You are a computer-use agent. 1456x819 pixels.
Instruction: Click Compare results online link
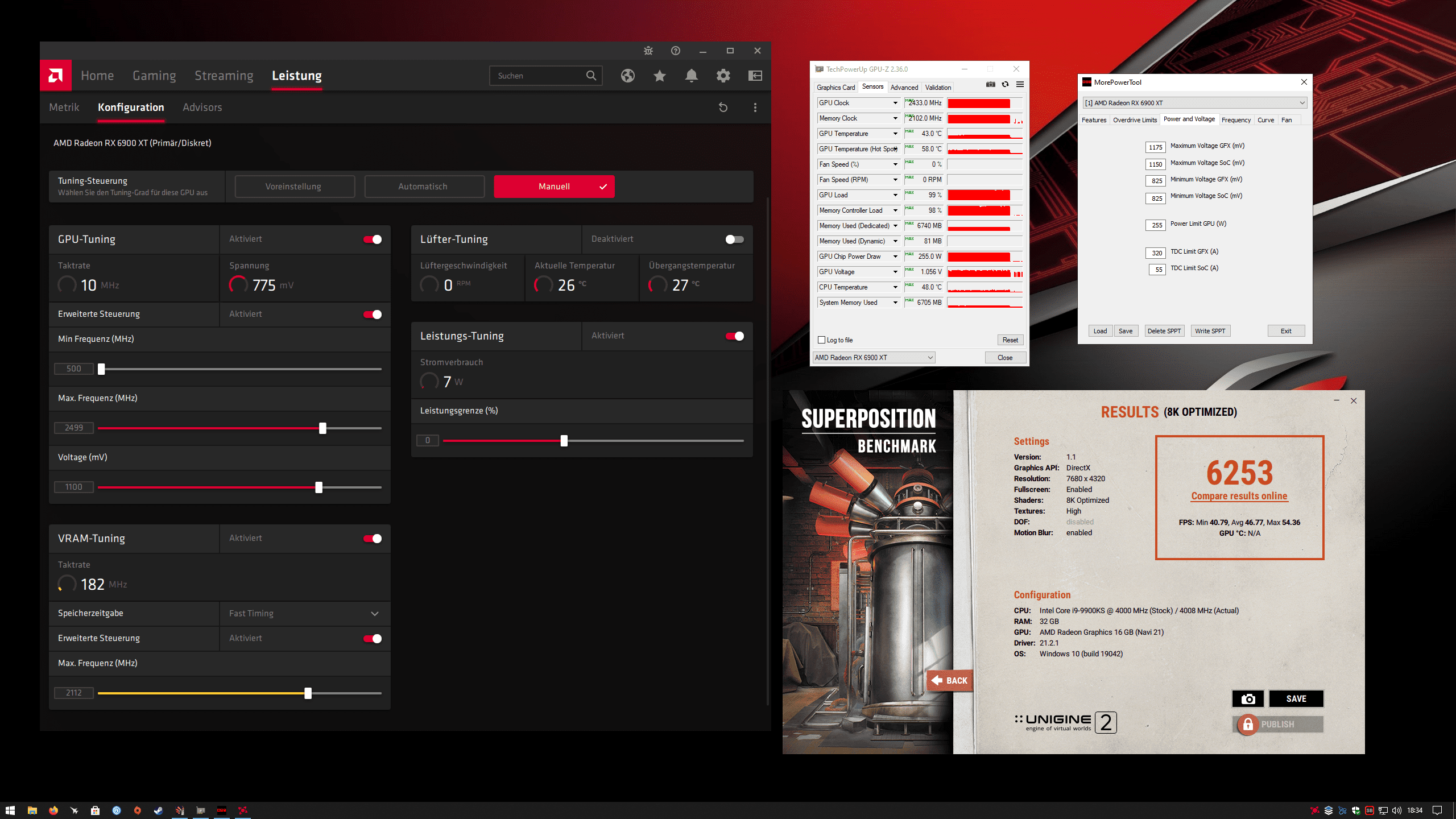pos(1239,496)
